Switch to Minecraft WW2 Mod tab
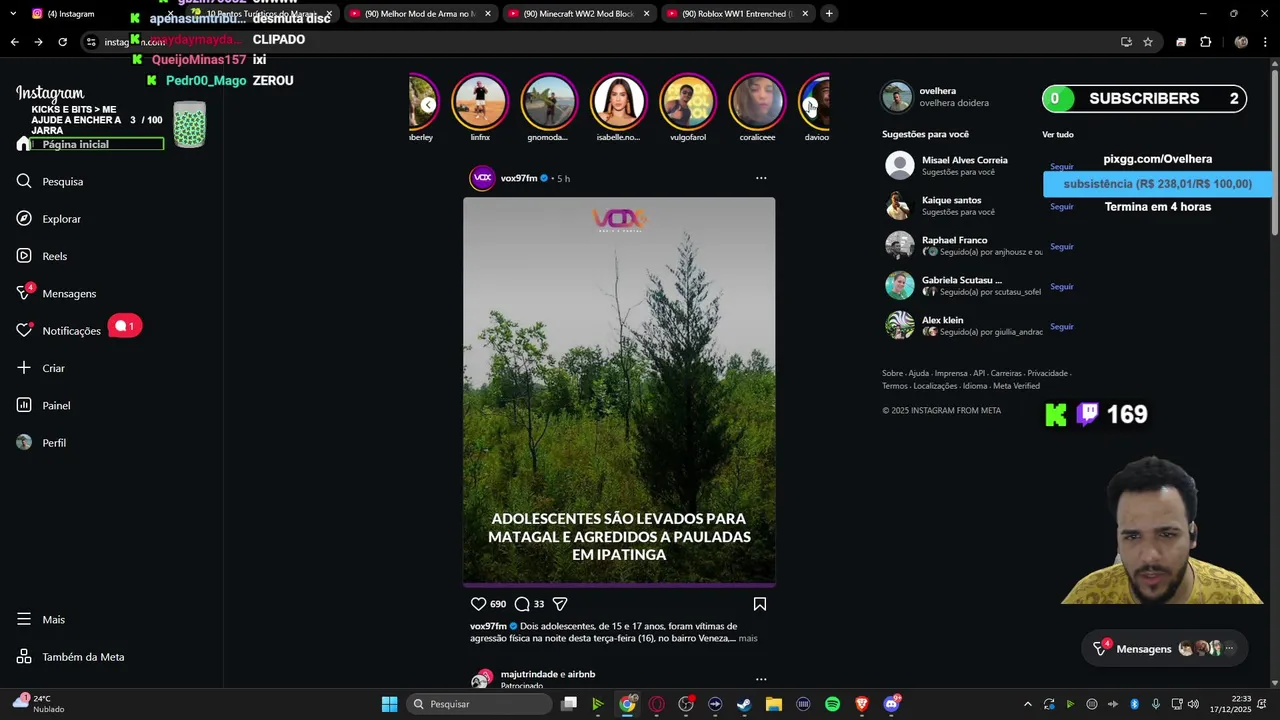The image size is (1280, 720). click(x=580, y=14)
